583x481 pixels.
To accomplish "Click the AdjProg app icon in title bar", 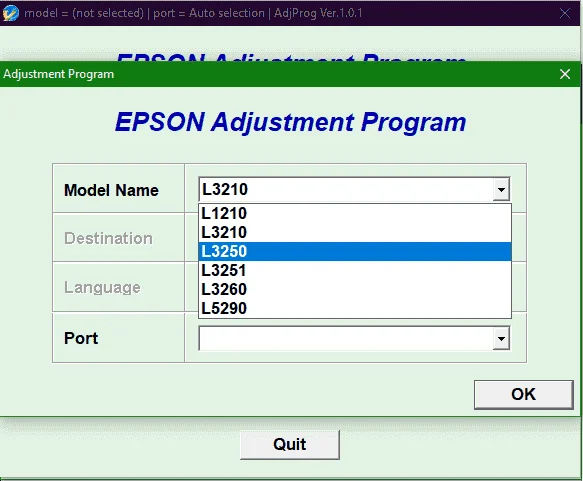I will (x=10, y=13).
